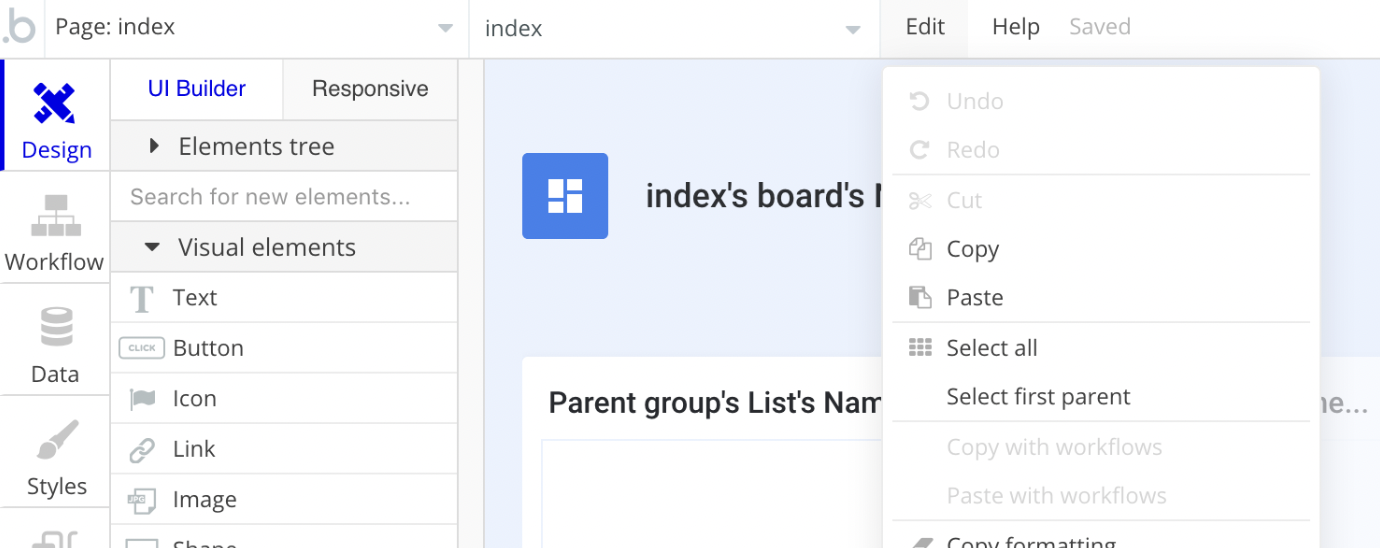
Task: Choose Paste from the Edit menu
Action: [1101, 298]
